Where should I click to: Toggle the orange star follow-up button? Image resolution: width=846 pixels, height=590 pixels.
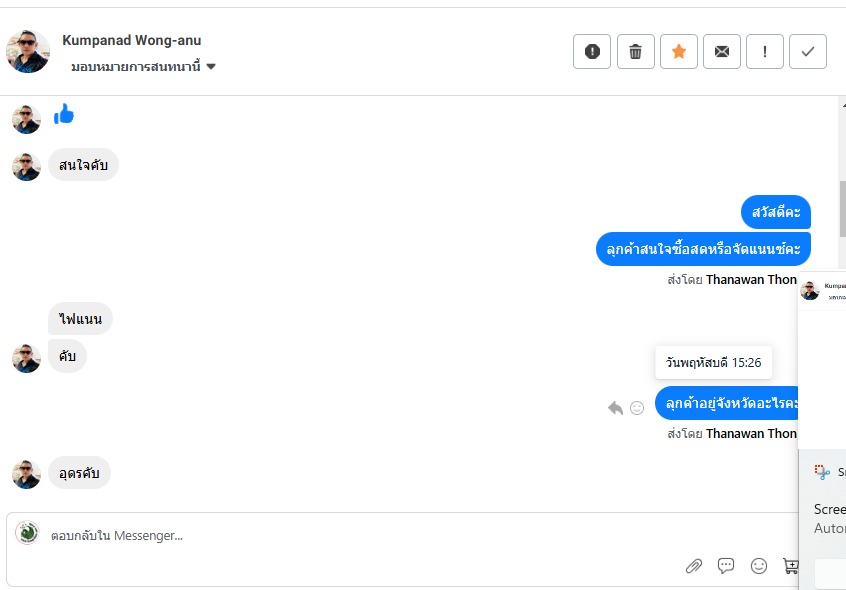tap(679, 52)
